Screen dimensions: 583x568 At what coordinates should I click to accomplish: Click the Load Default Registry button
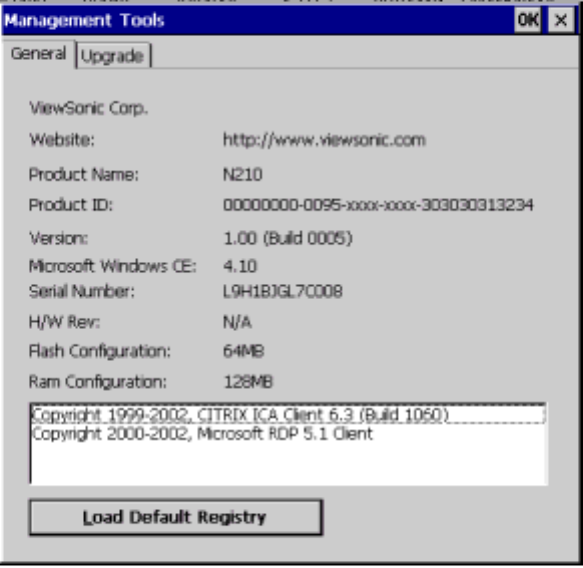(x=176, y=517)
